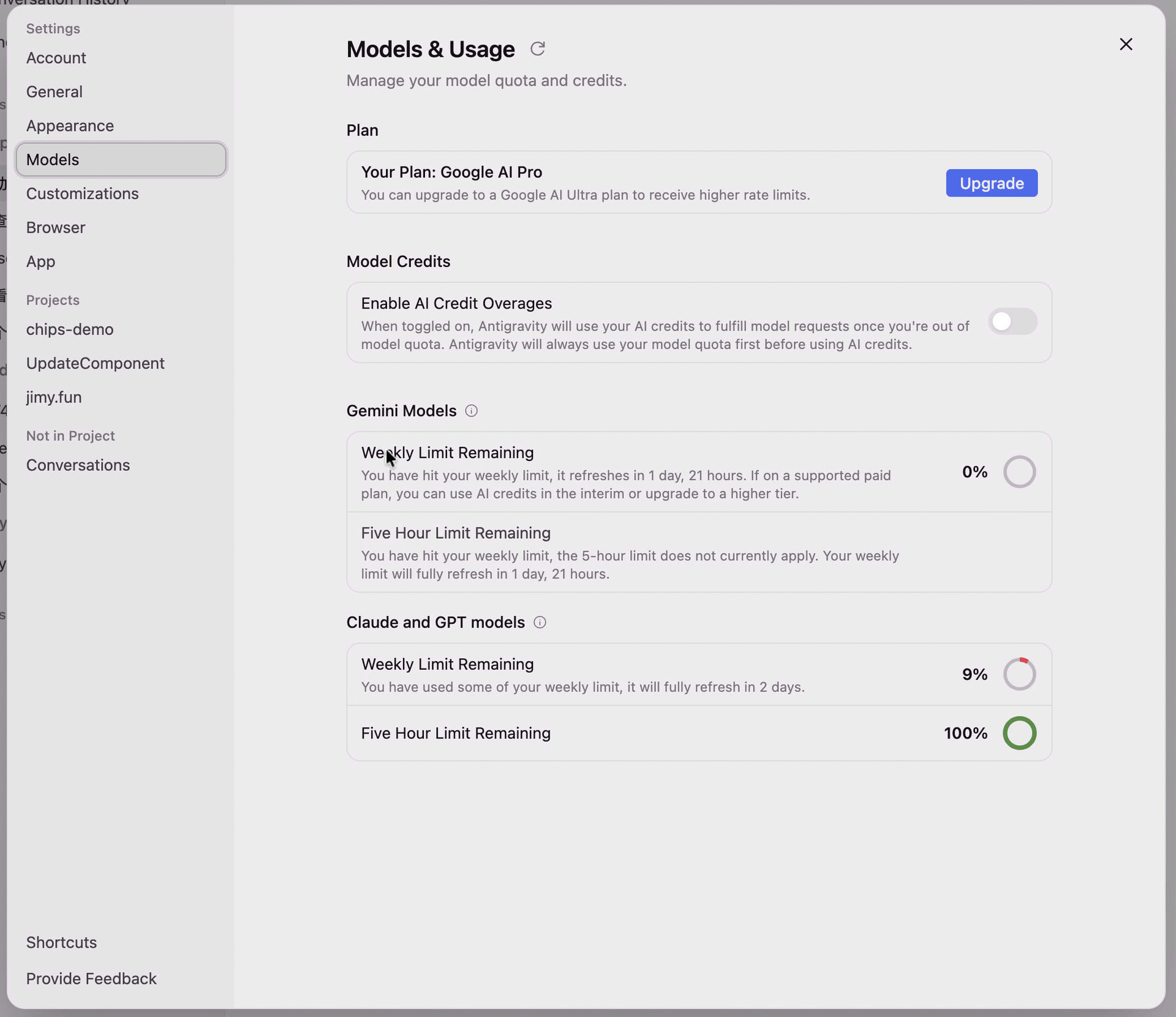This screenshot has width=1176, height=1017.
Task: Click 'You can upgrade to a Google AI Ultra plan' text
Action: [x=585, y=195]
